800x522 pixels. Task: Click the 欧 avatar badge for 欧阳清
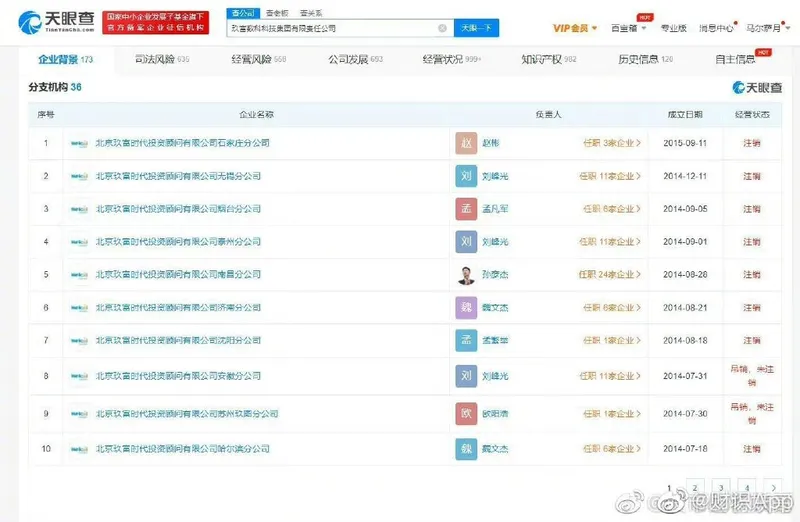[x=466, y=414]
